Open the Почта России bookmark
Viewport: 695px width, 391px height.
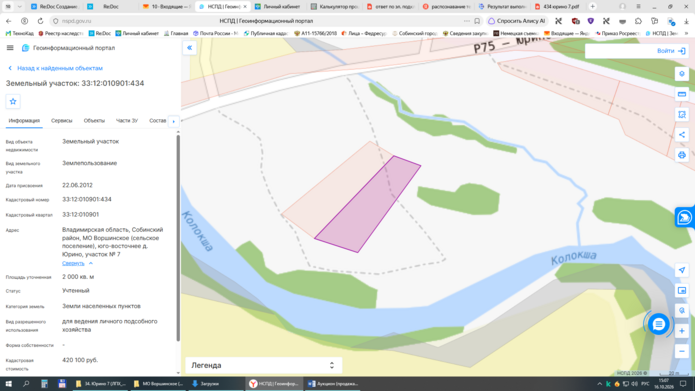tap(215, 33)
